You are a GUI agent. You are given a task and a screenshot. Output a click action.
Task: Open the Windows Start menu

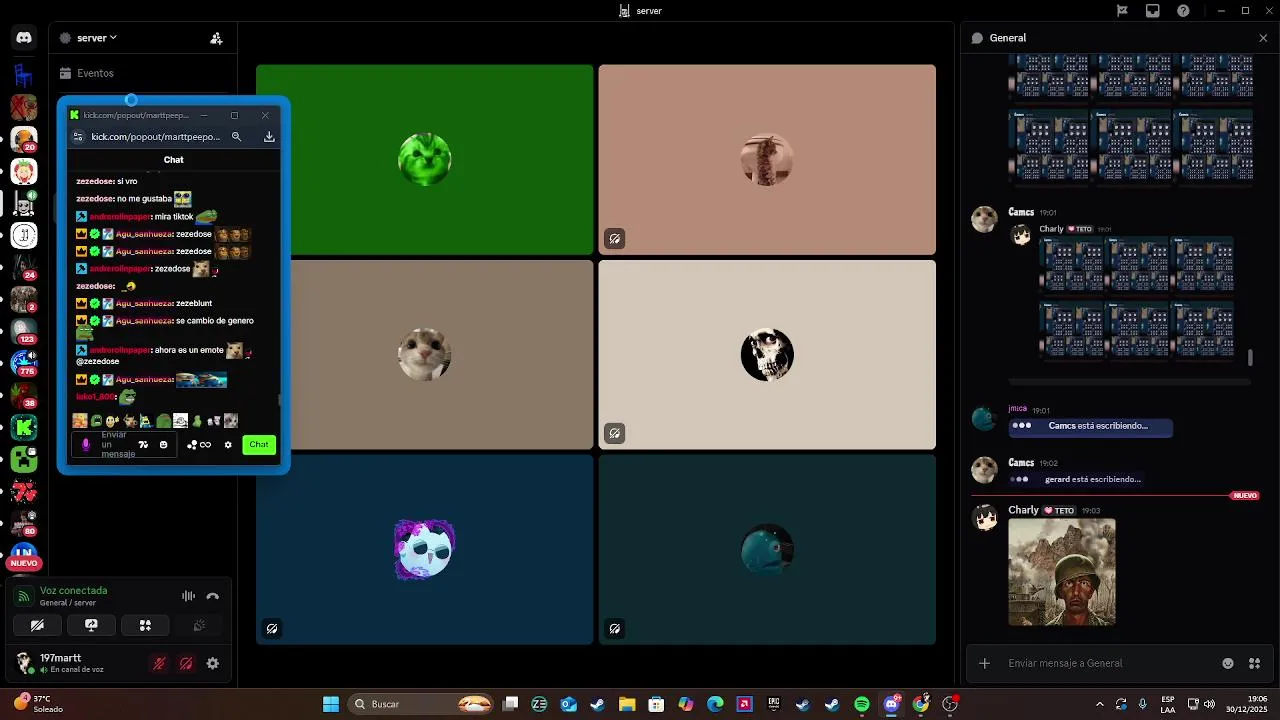[x=331, y=704]
